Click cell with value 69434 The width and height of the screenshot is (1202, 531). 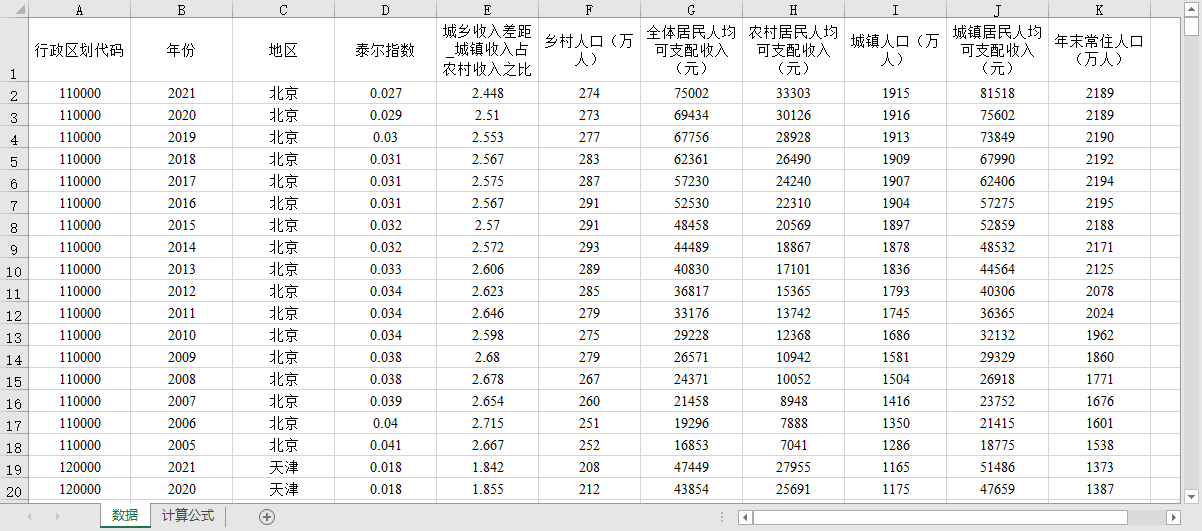[691, 116]
